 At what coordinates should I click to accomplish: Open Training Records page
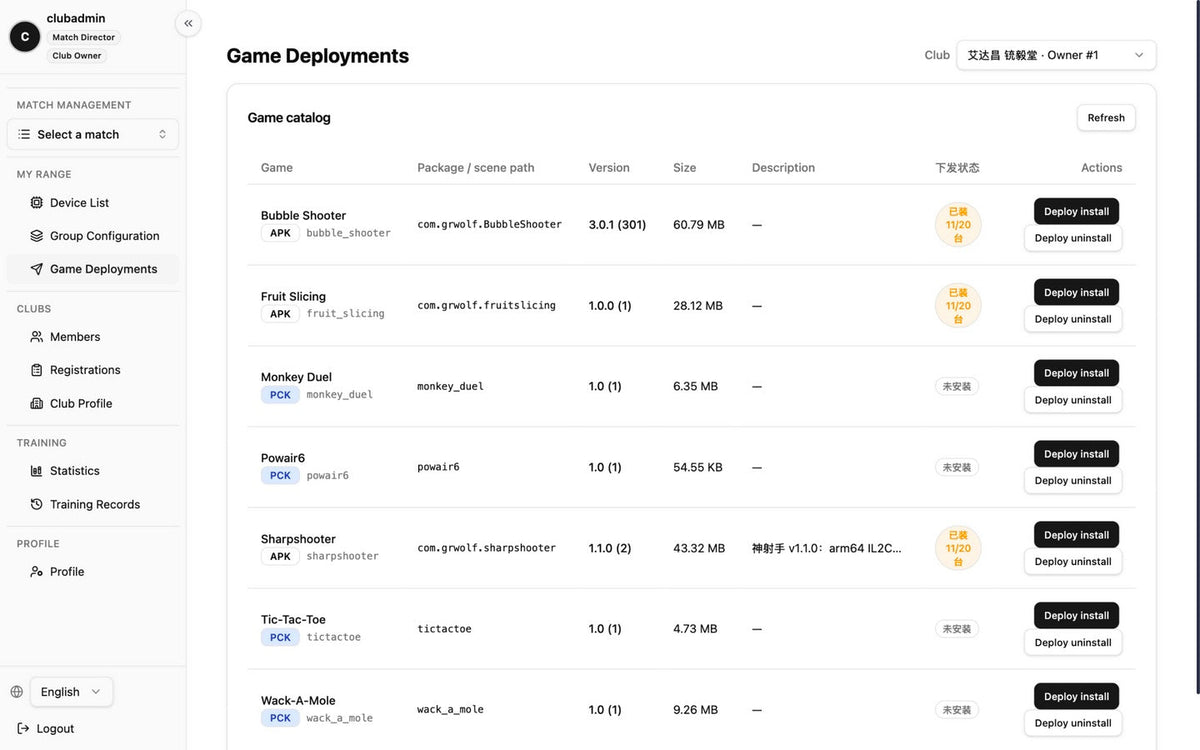coord(93,505)
